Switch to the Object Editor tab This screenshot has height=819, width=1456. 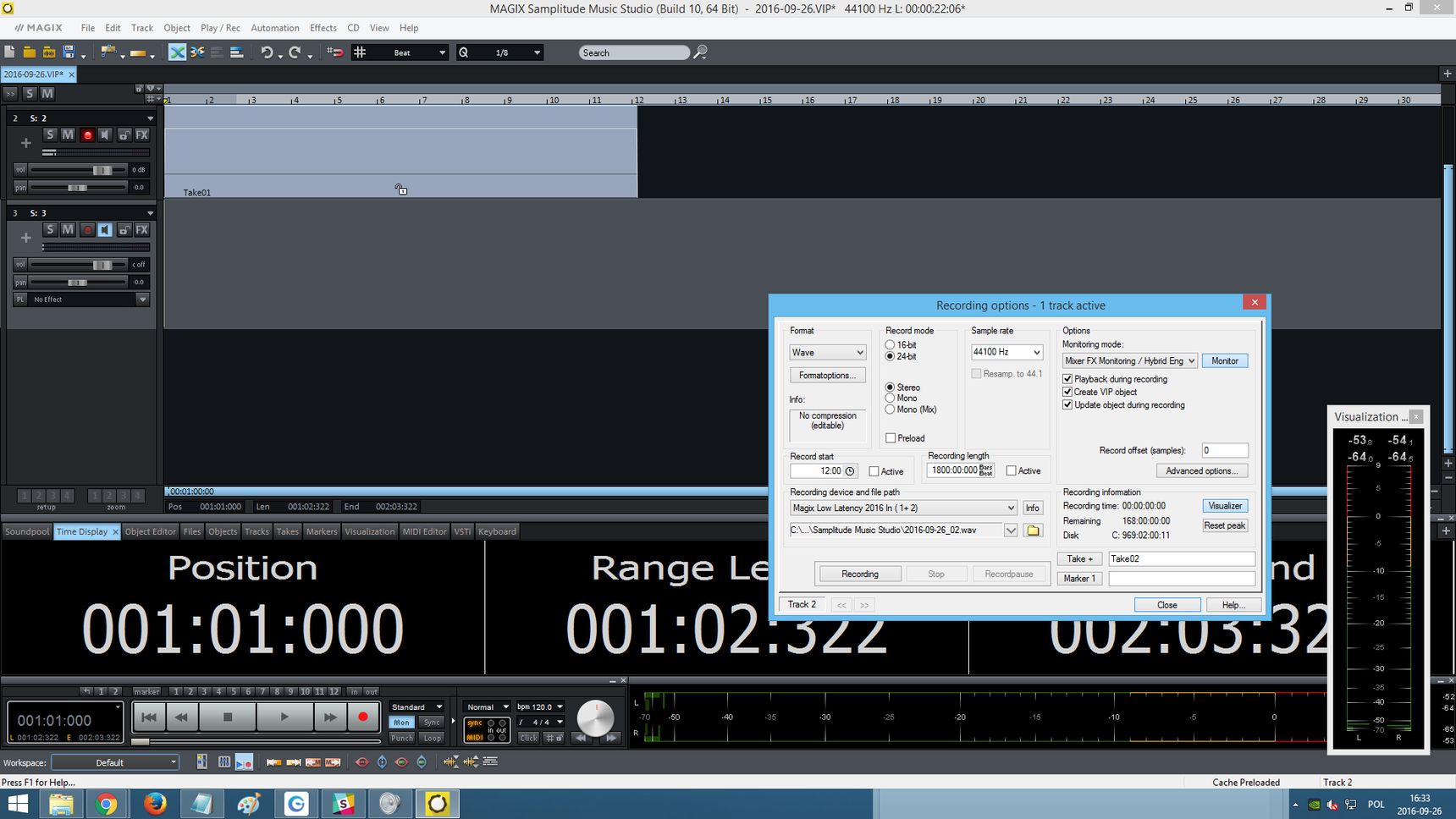click(x=151, y=531)
